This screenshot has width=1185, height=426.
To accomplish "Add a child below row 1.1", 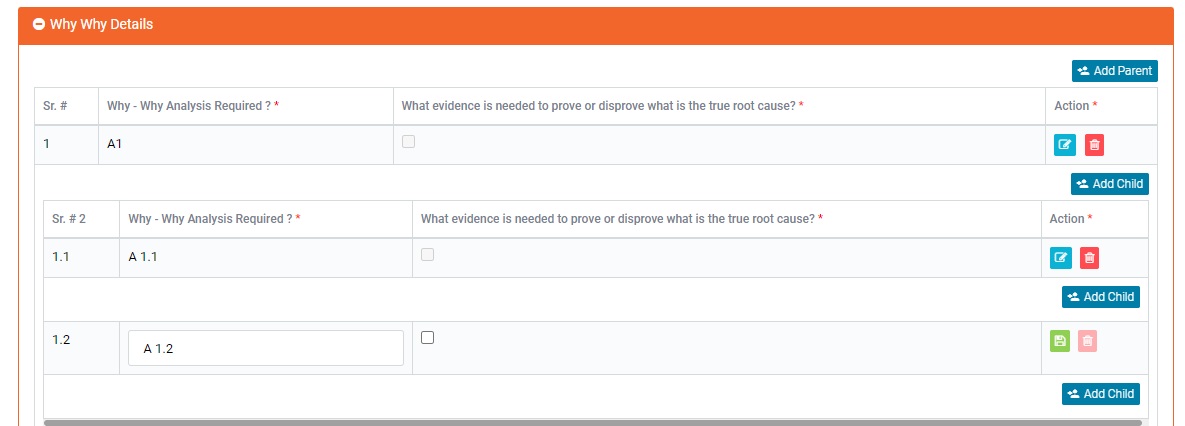I will coord(1100,297).
